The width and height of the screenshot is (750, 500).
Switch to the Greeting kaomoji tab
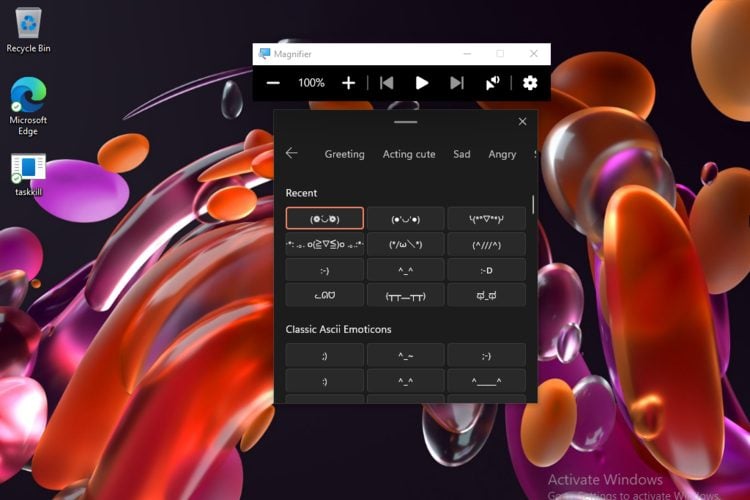click(x=344, y=154)
